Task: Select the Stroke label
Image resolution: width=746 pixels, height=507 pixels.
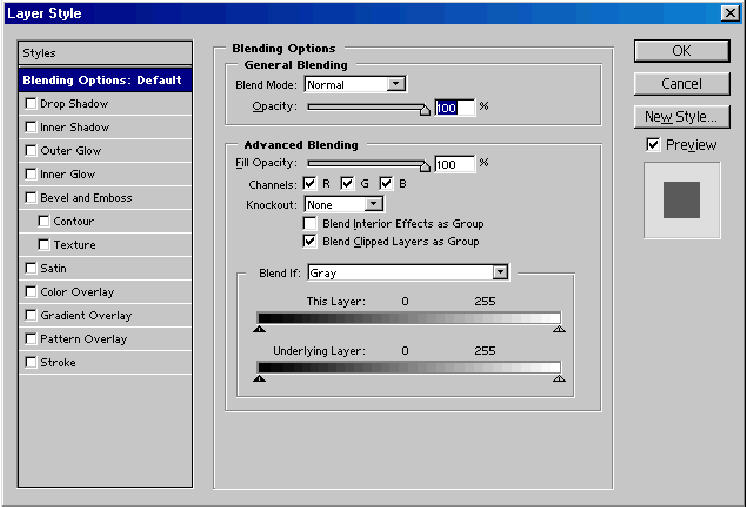Action: tap(58, 362)
